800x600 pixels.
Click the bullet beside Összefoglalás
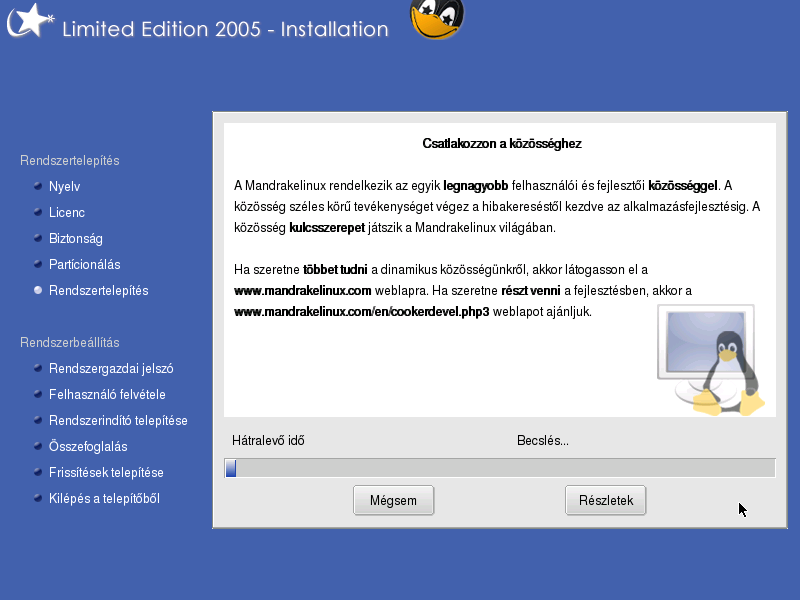pyautogui.click(x=38, y=446)
